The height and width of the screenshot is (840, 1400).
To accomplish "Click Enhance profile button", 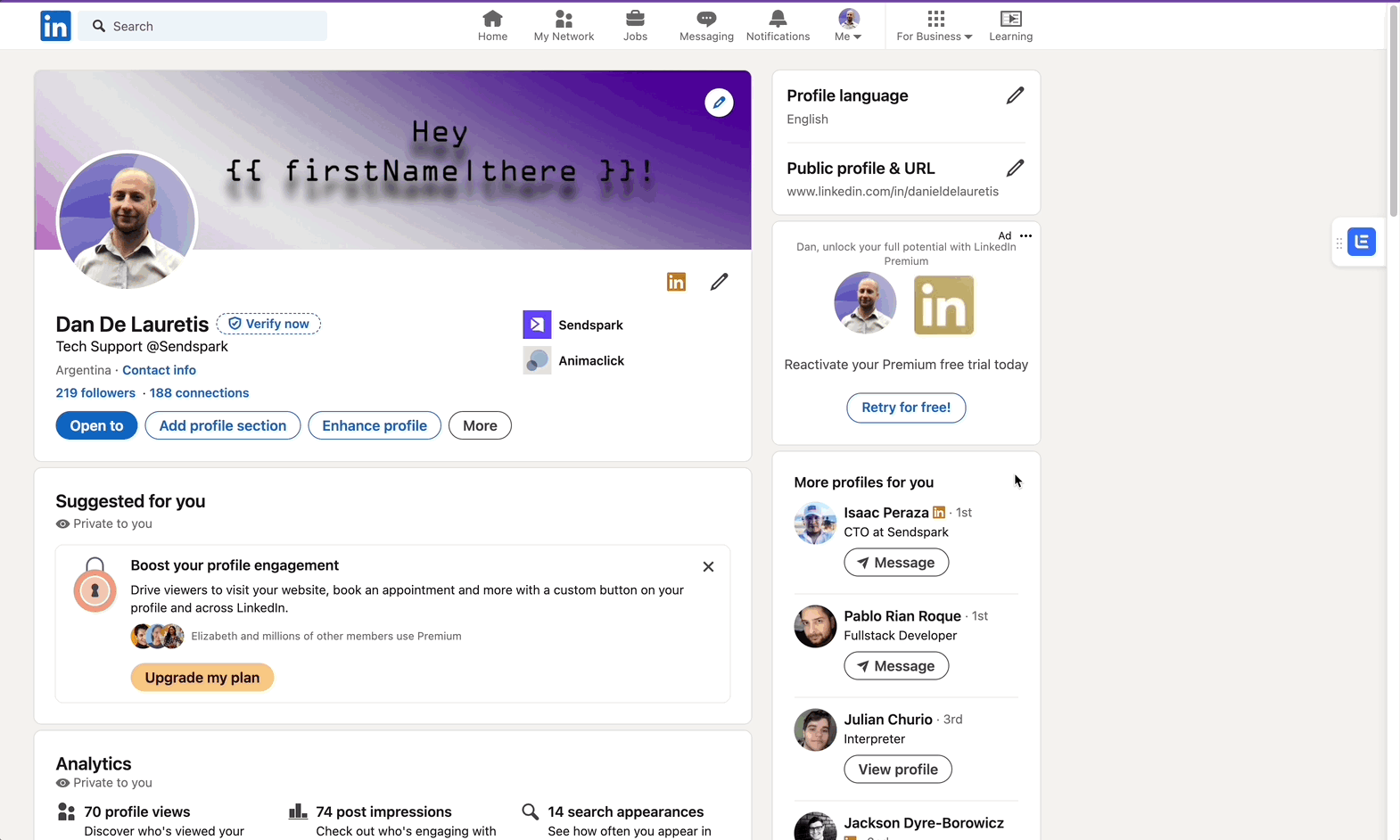I will [x=375, y=425].
